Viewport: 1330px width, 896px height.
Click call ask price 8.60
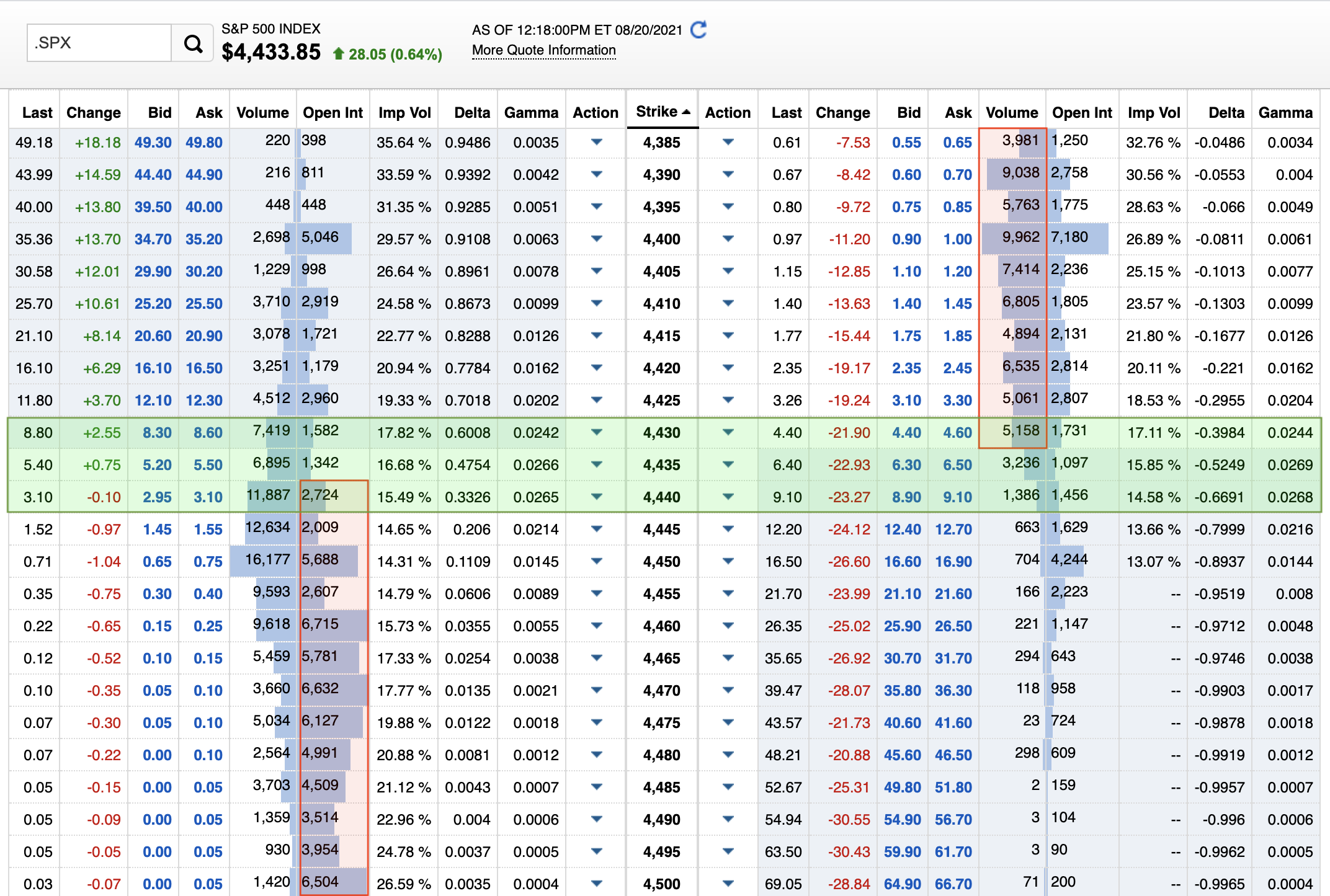(x=207, y=433)
